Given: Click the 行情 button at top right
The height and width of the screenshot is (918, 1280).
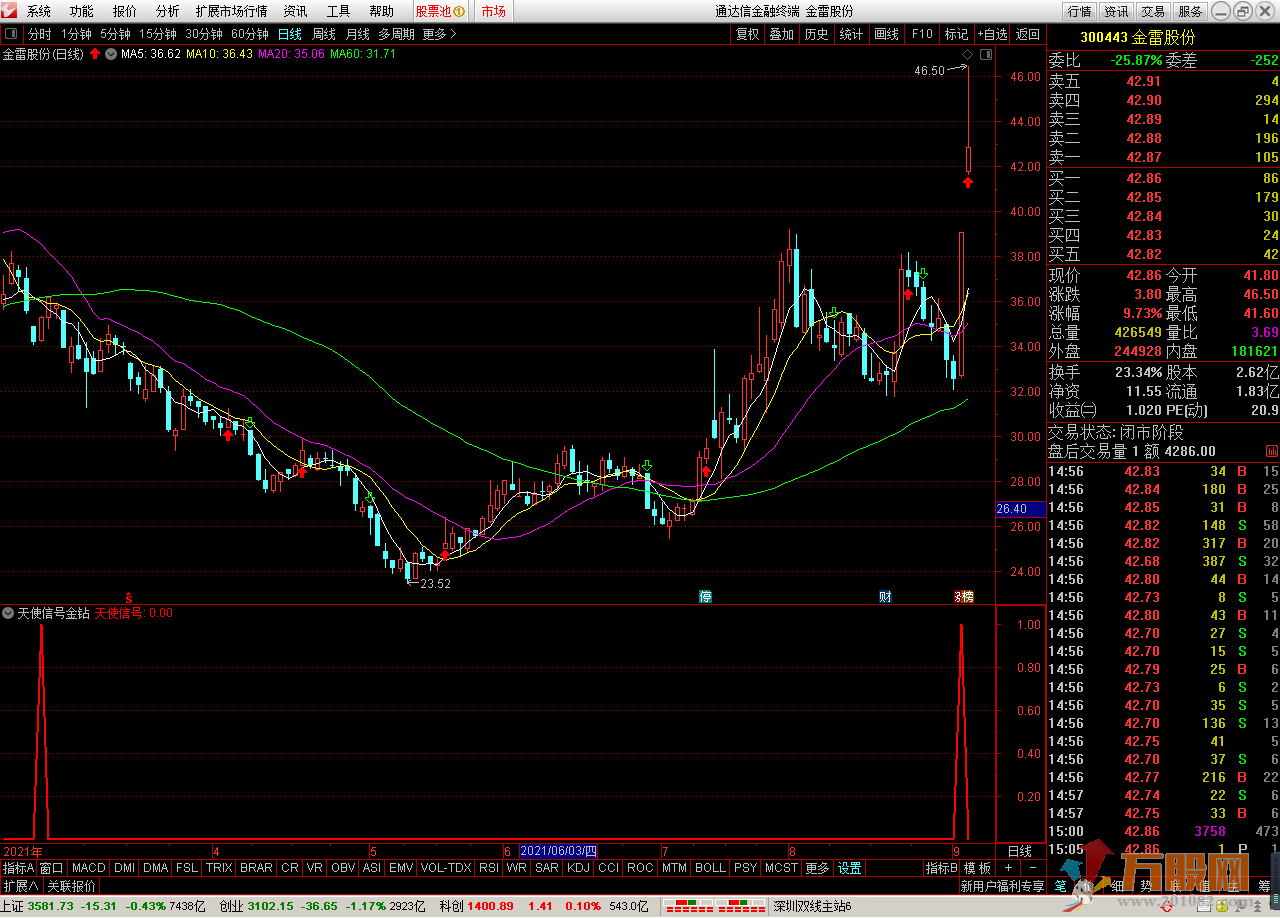Looking at the screenshot, I should point(1079,11).
